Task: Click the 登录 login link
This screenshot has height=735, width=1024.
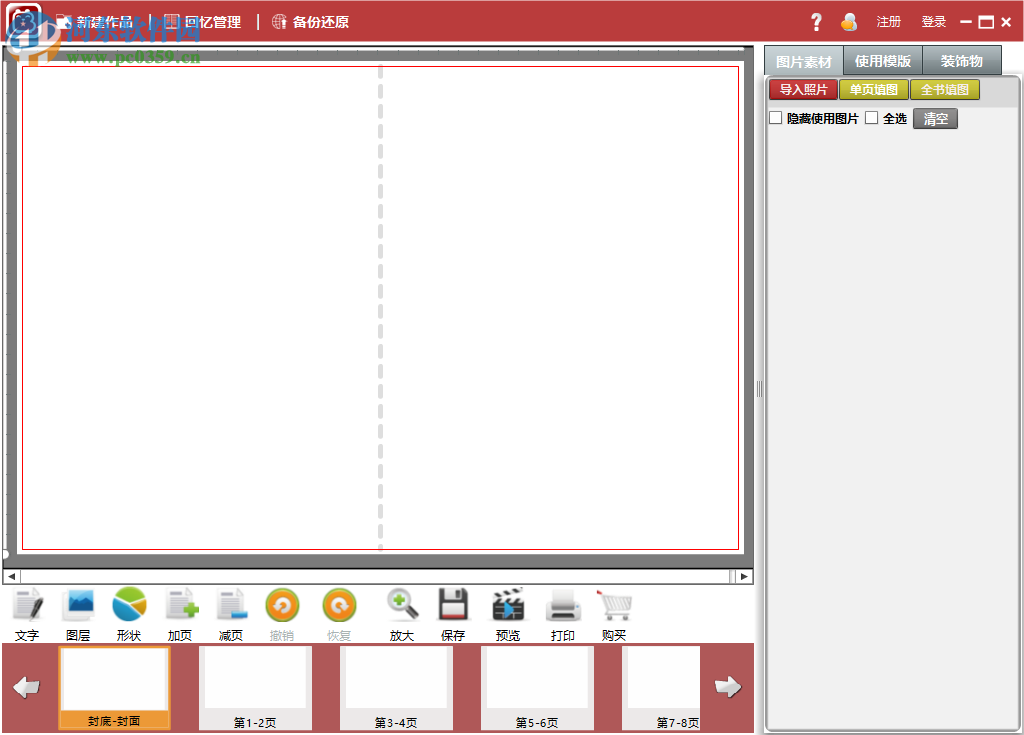Action: click(x=934, y=22)
